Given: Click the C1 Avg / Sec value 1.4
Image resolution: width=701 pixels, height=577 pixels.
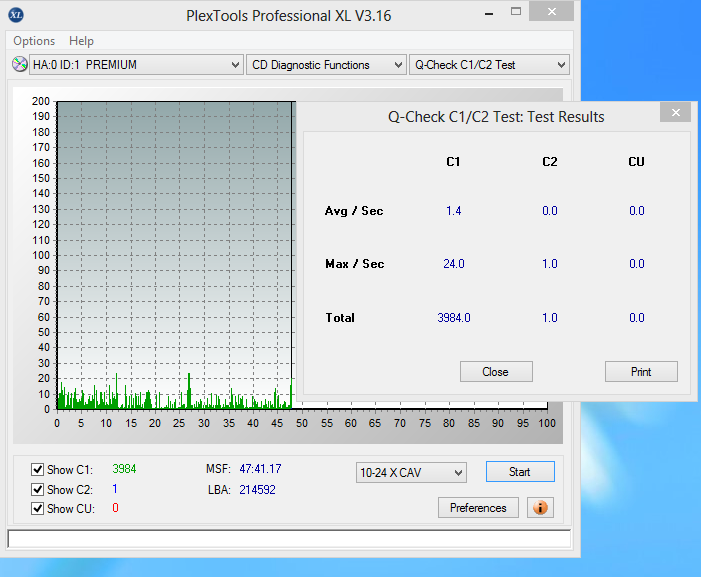Looking at the screenshot, I should [x=454, y=211].
